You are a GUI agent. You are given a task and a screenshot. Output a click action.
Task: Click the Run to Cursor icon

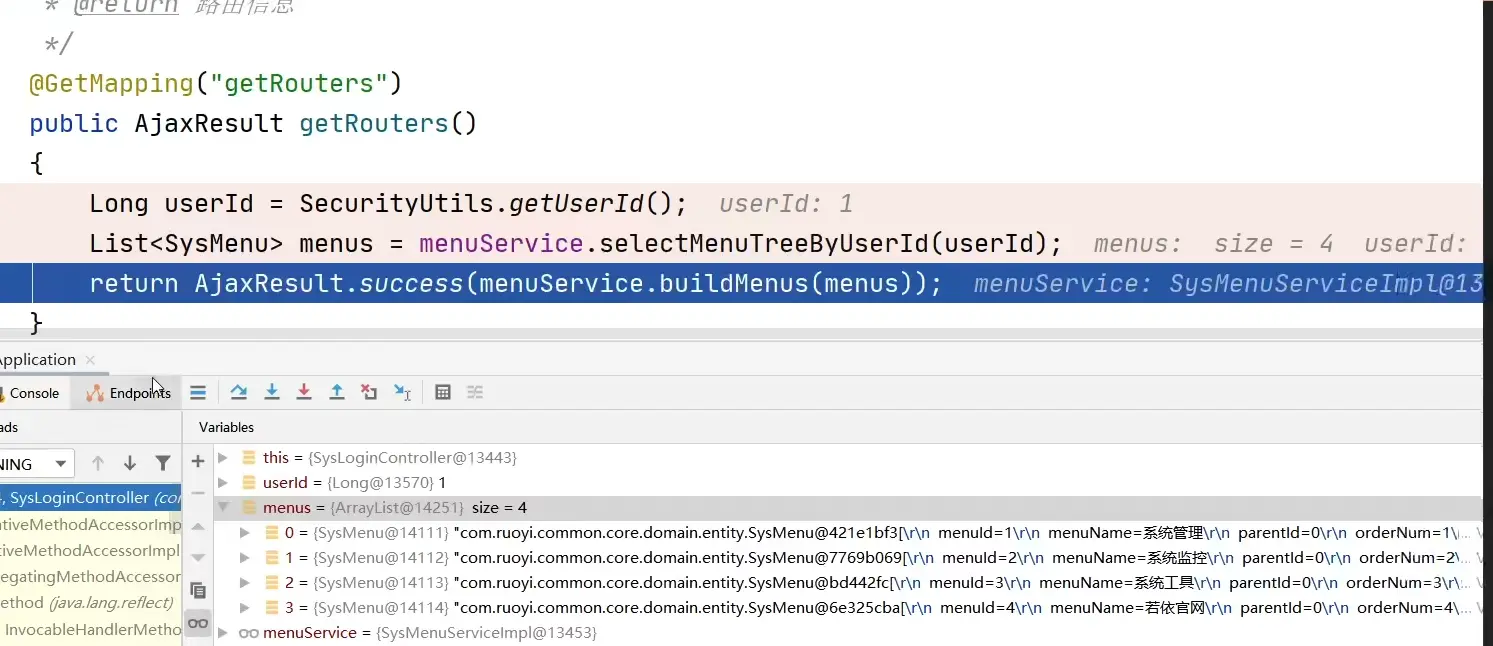coord(402,393)
